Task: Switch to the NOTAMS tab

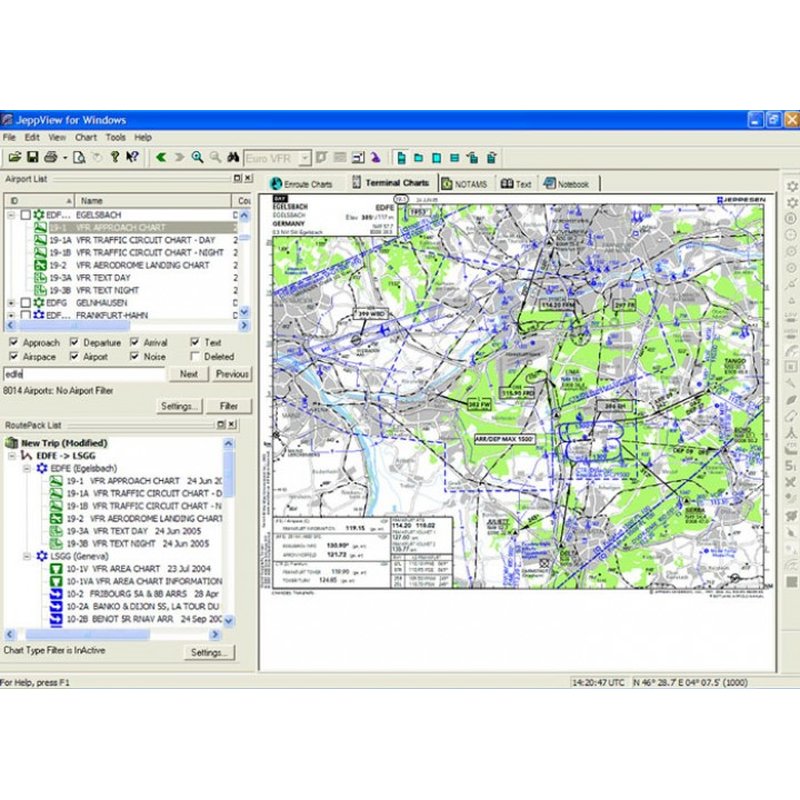Action: tap(464, 184)
